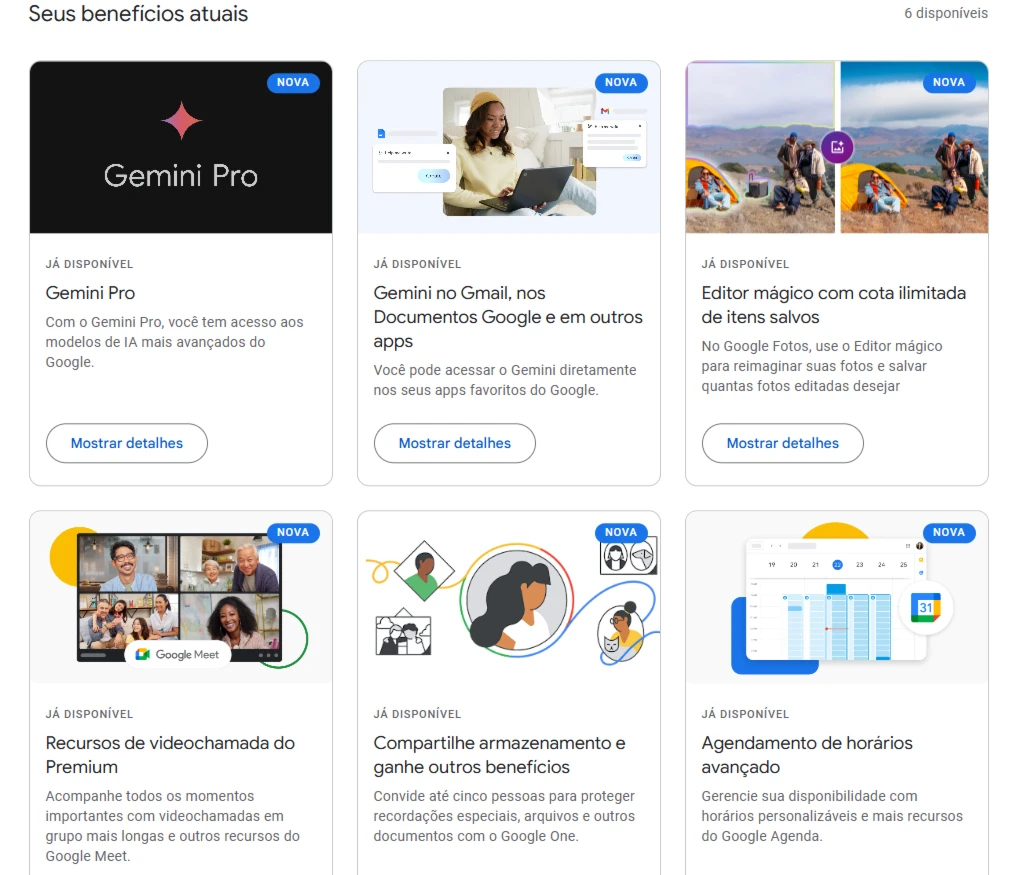Select the Gemini Pro black banner image
Image resolution: width=1028 pixels, height=875 pixels.
(x=181, y=147)
